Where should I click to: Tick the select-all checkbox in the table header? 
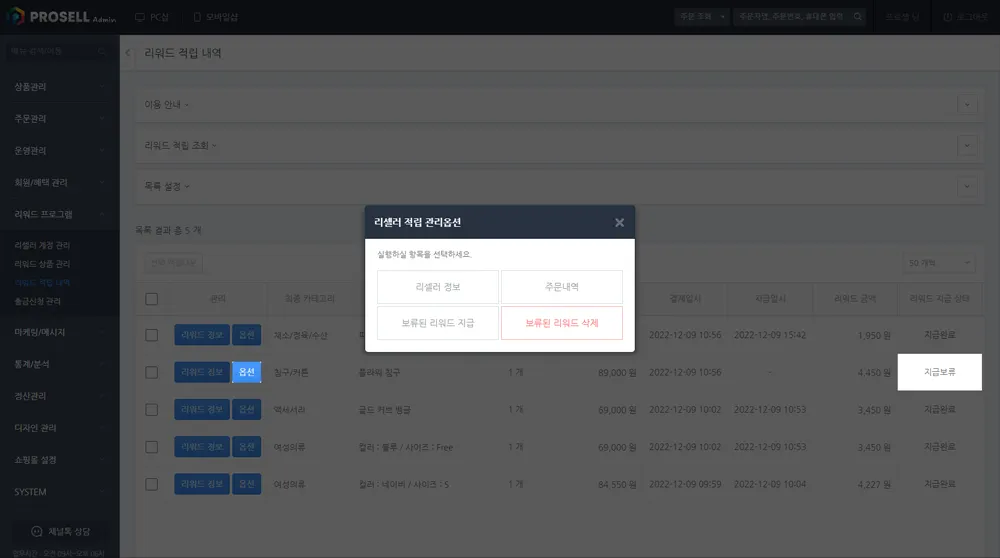(152, 299)
